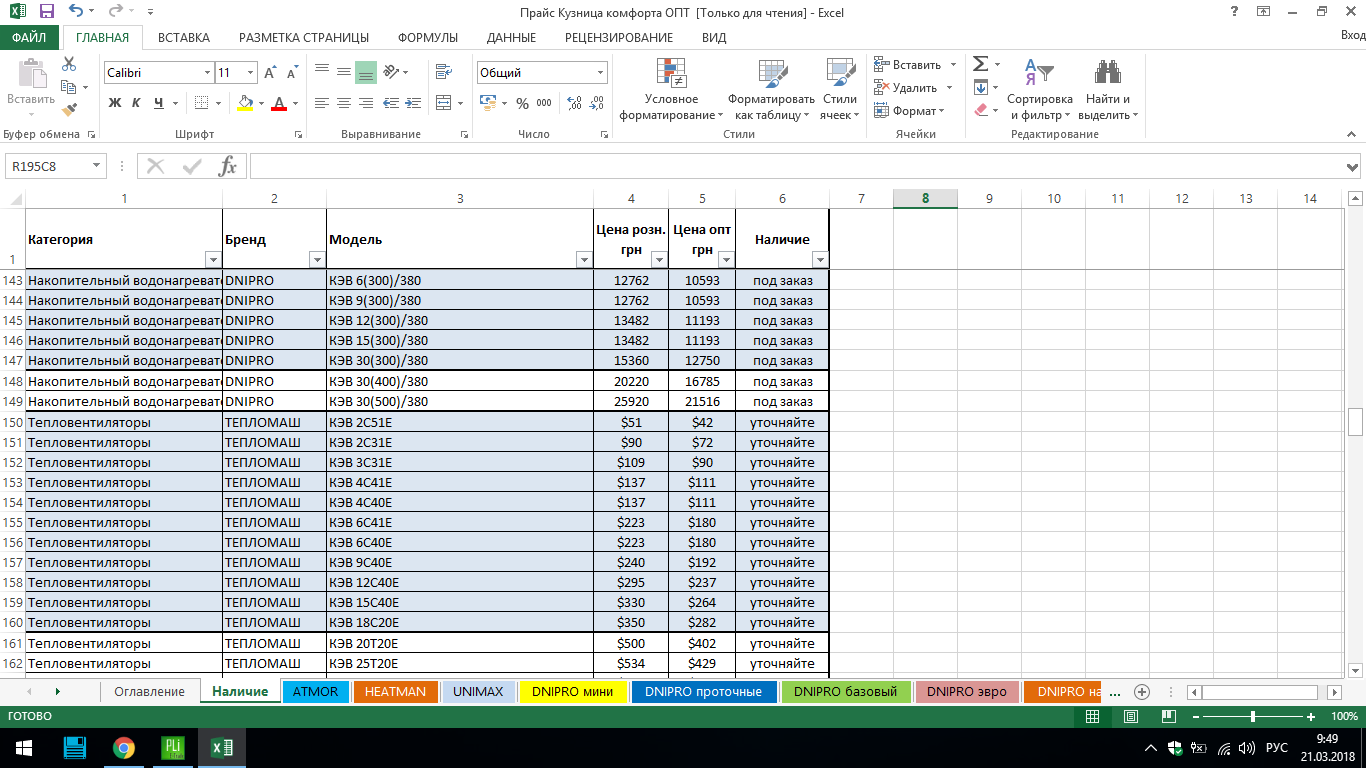Screen dimensions: 1366x768
Task: Click the cell borders icon
Action: pos(201,103)
